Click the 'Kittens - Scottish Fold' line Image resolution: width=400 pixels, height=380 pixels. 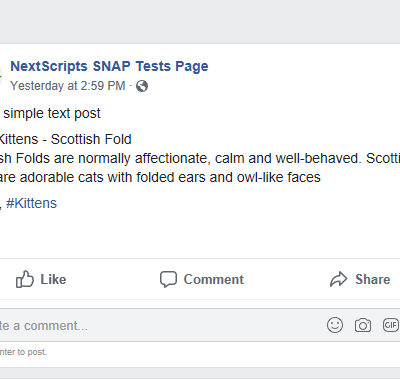coord(66,139)
